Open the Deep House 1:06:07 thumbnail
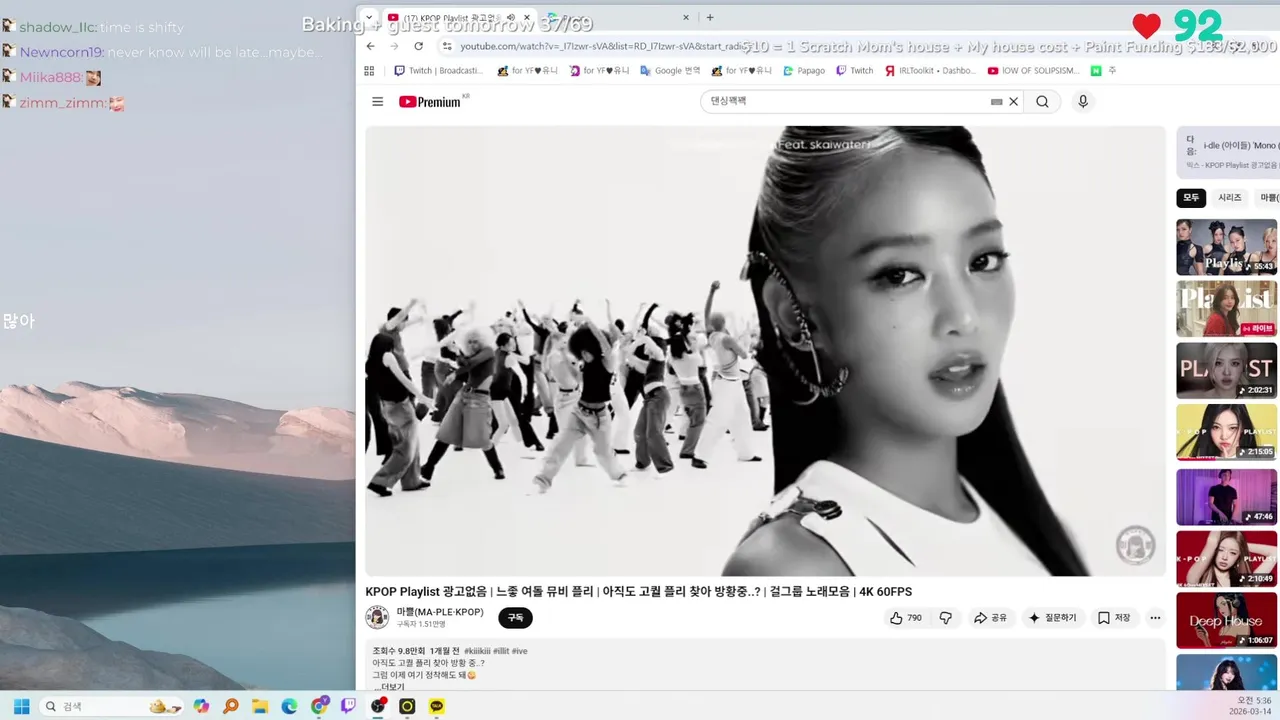Image resolution: width=1280 pixels, height=720 pixels. tap(1226, 620)
